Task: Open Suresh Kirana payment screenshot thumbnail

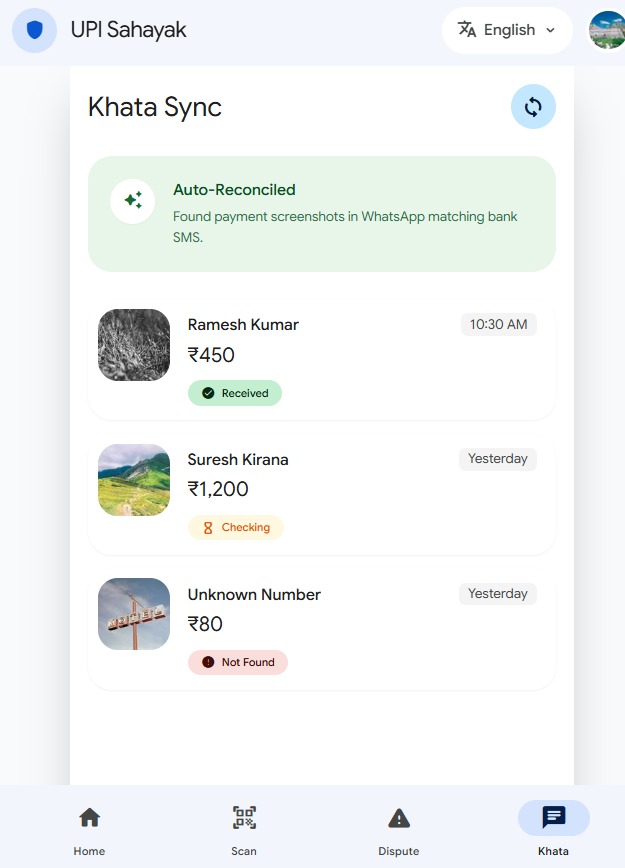Action: (134, 480)
